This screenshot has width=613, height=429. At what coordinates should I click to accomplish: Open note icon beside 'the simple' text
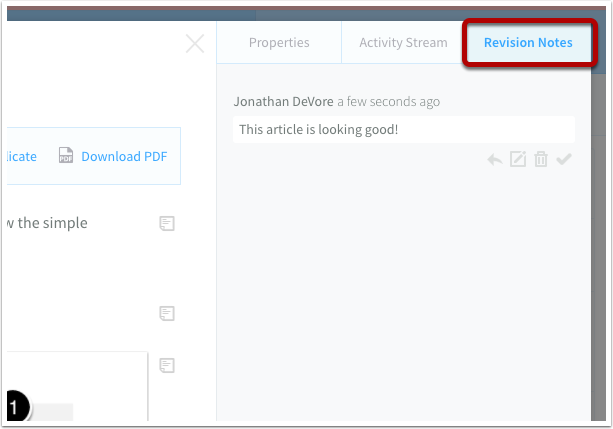tap(167, 223)
